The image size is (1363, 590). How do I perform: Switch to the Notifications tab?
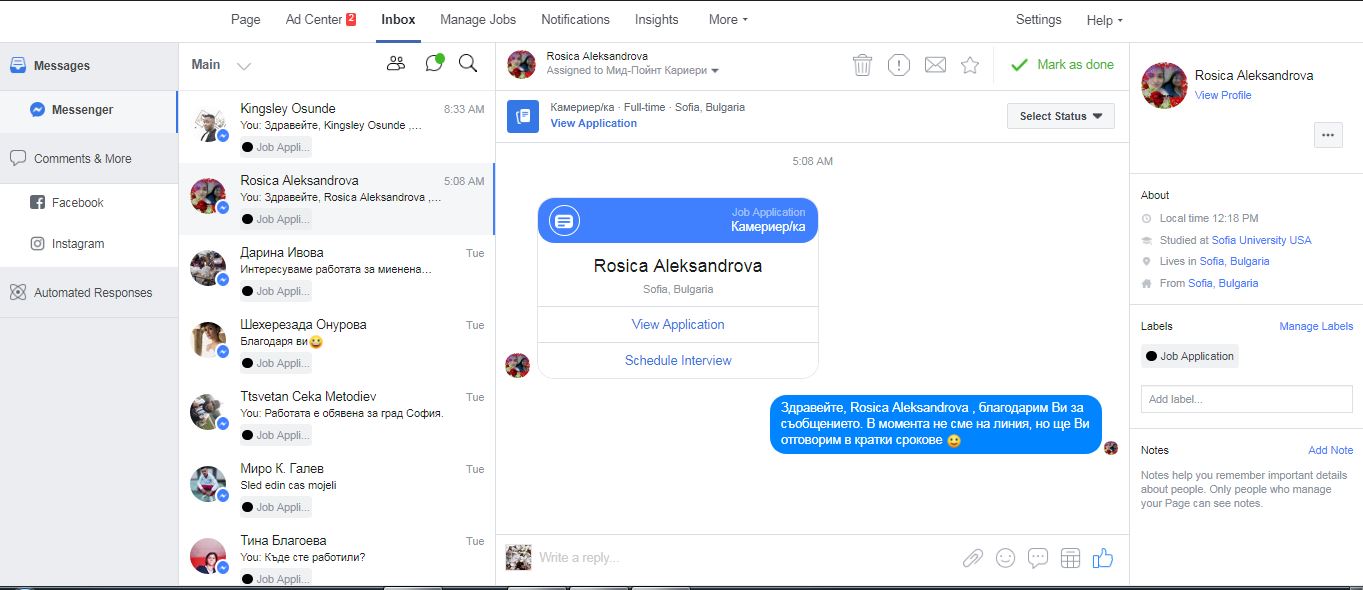click(575, 19)
